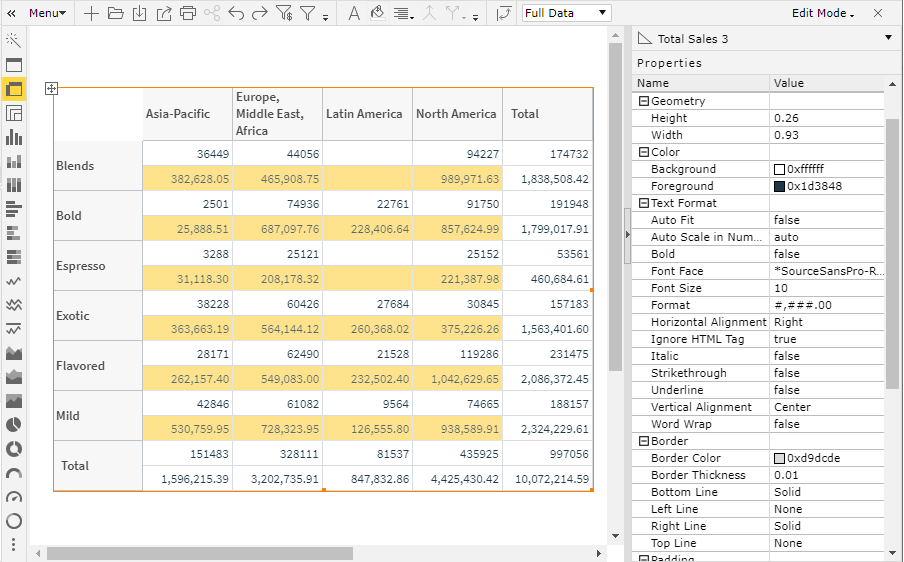Select the cell with value 10,072,214.59

[548, 479]
